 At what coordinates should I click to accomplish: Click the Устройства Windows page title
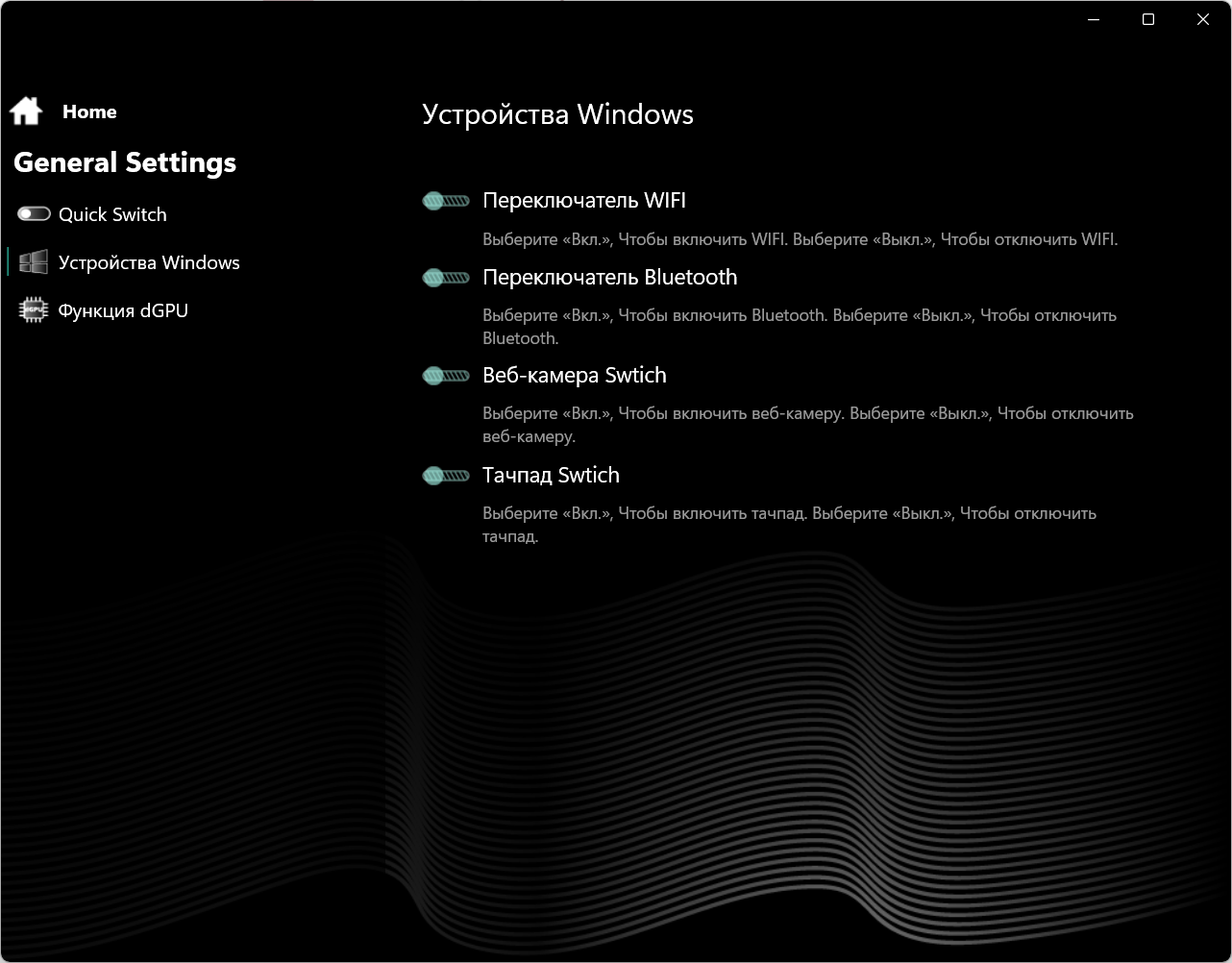[557, 114]
